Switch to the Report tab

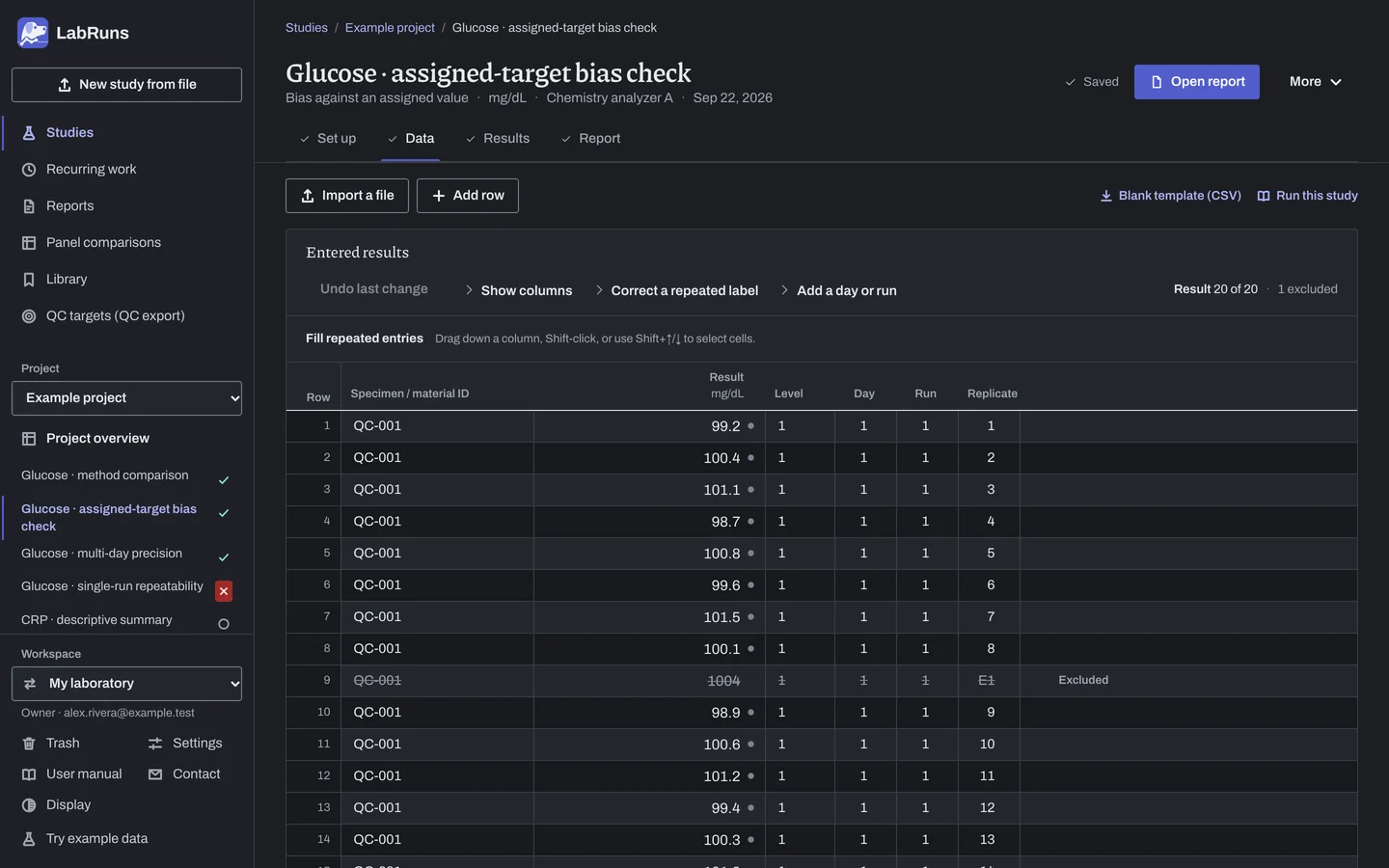pos(590,139)
